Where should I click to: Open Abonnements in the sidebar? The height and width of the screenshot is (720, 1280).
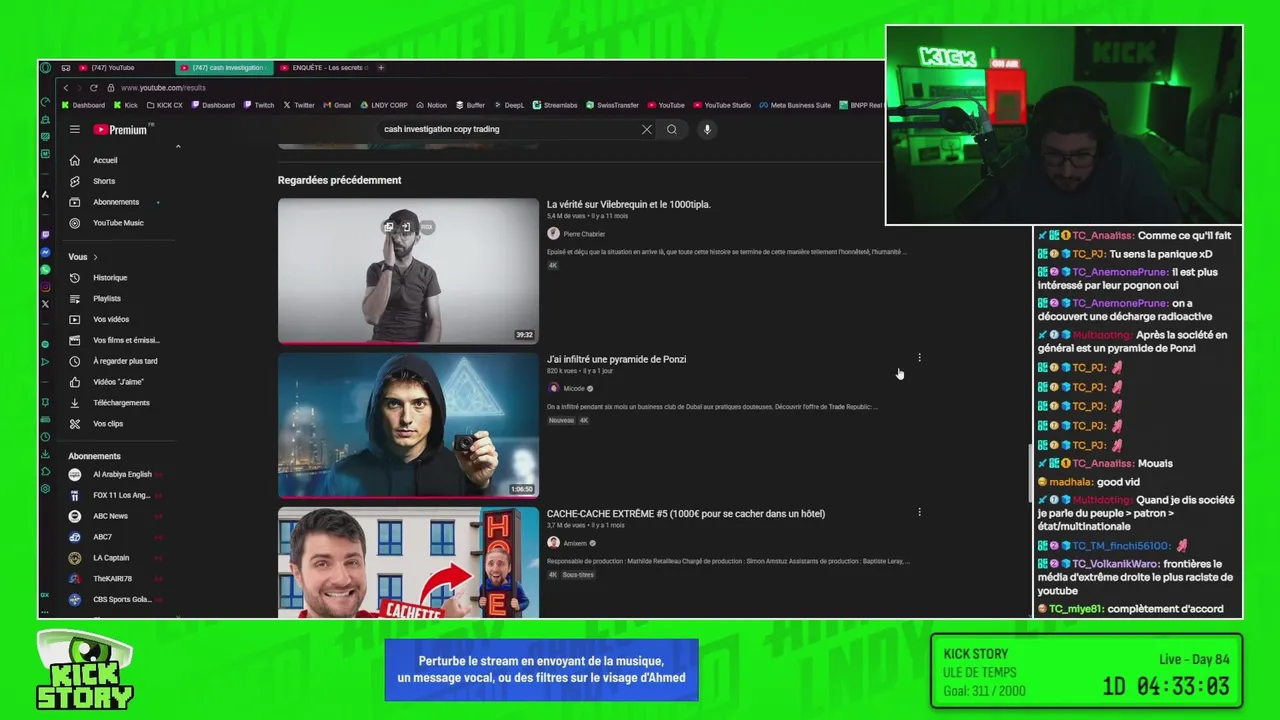pyautogui.click(x=116, y=202)
